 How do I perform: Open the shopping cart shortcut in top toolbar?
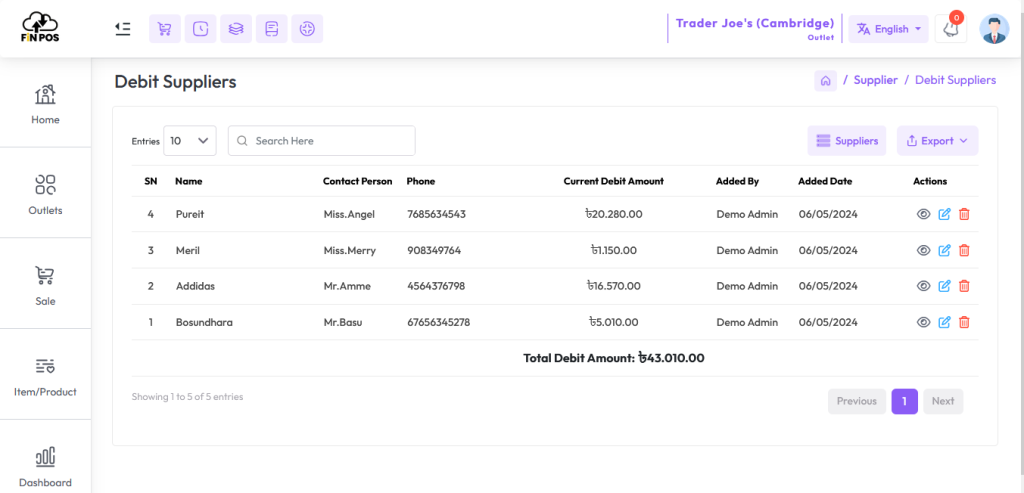[165, 29]
